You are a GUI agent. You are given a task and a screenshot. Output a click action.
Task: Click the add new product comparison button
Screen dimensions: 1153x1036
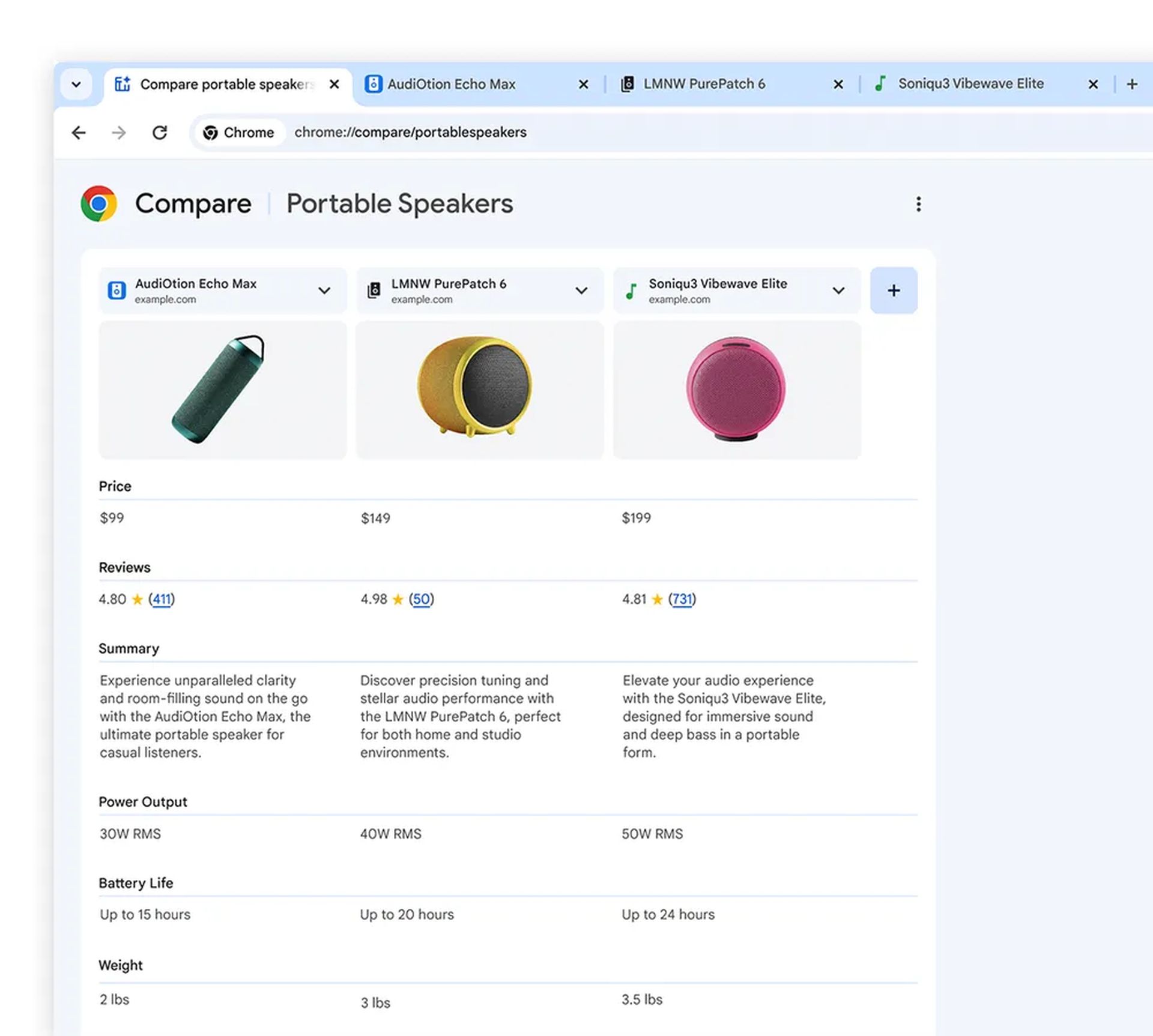[x=893, y=290]
